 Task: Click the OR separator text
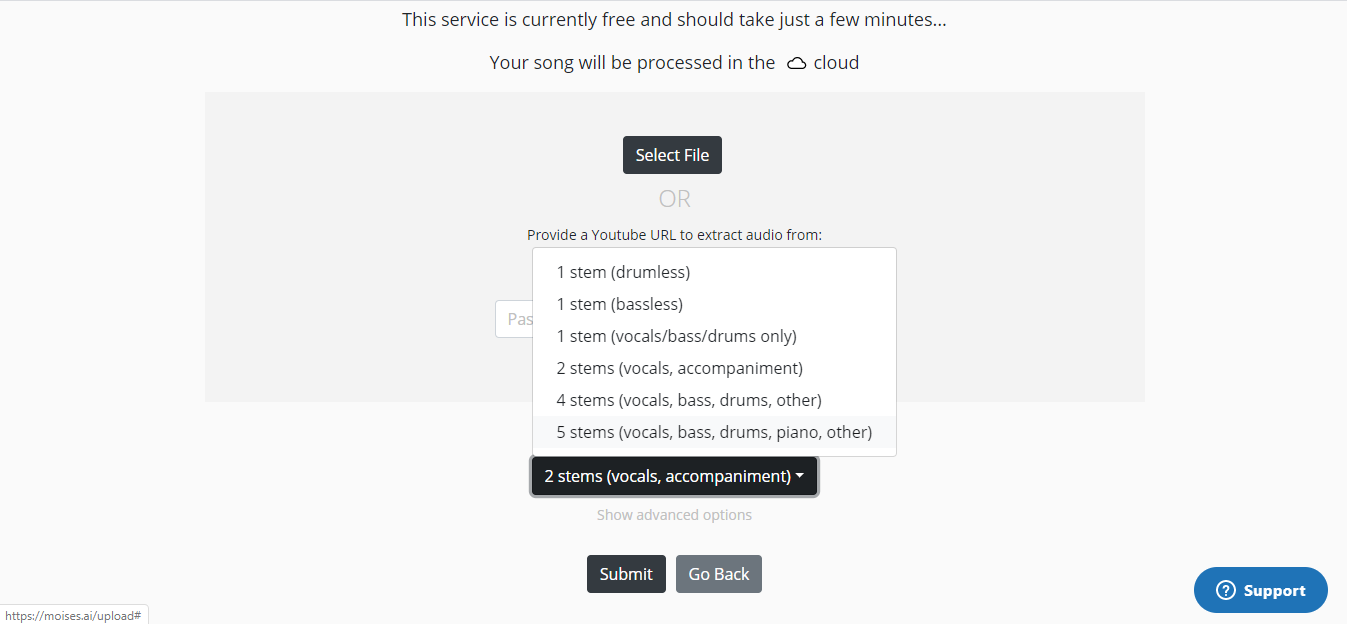click(x=675, y=199)
